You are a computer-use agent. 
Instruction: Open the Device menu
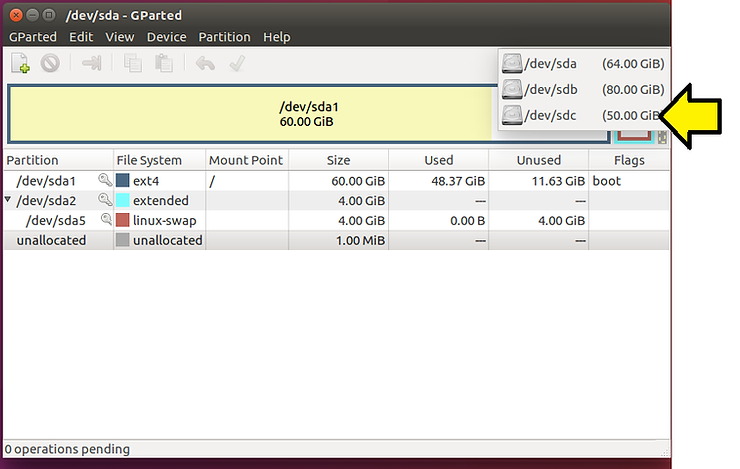[166, 37]
